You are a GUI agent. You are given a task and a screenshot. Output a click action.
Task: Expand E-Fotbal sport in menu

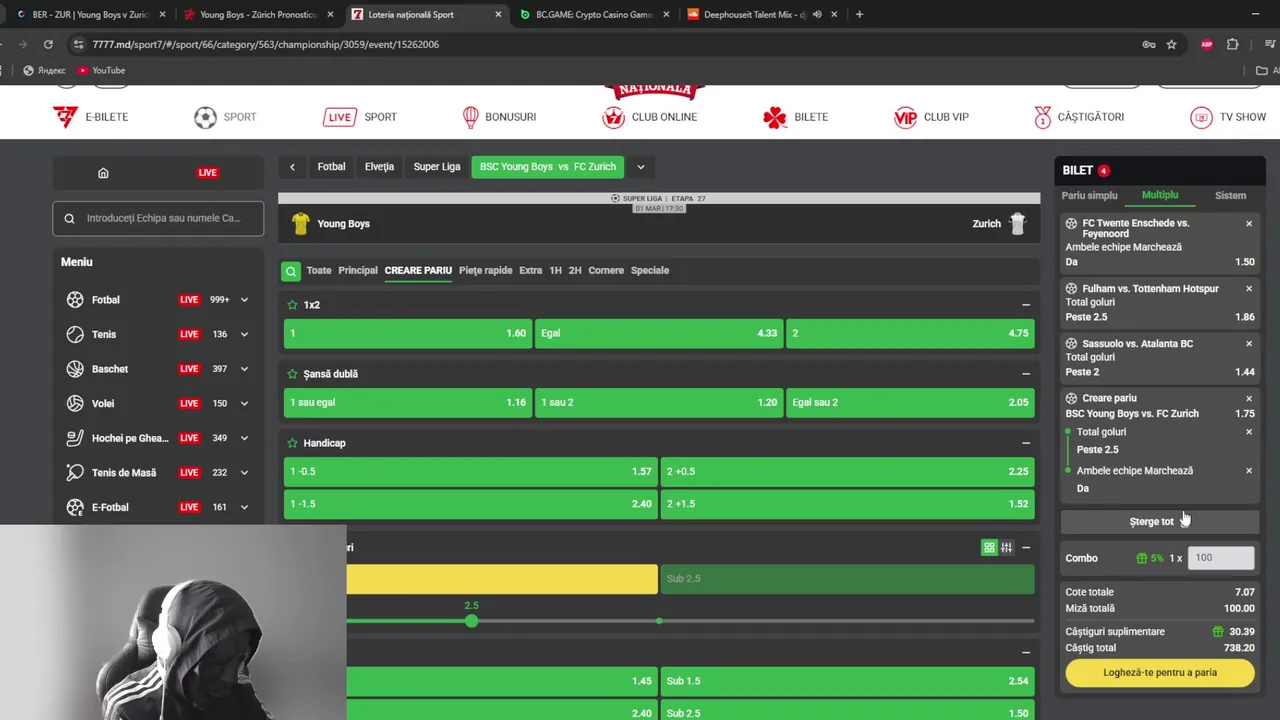[244, 507]
